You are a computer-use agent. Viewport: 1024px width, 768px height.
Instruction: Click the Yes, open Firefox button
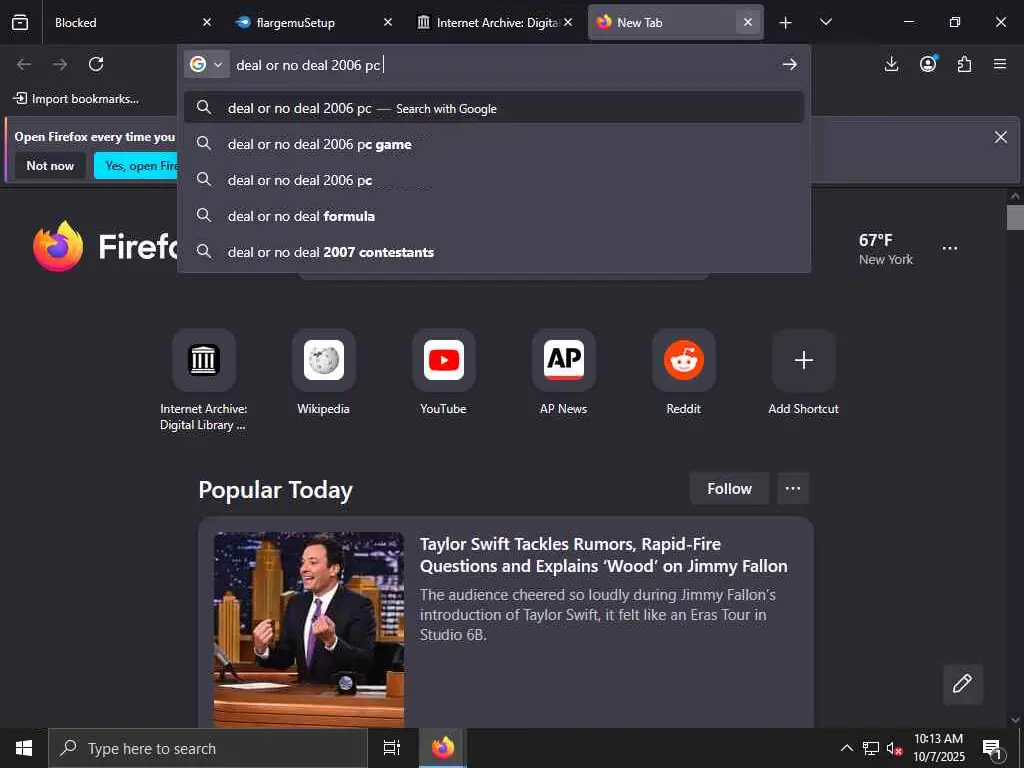click(x=137, y=166)
